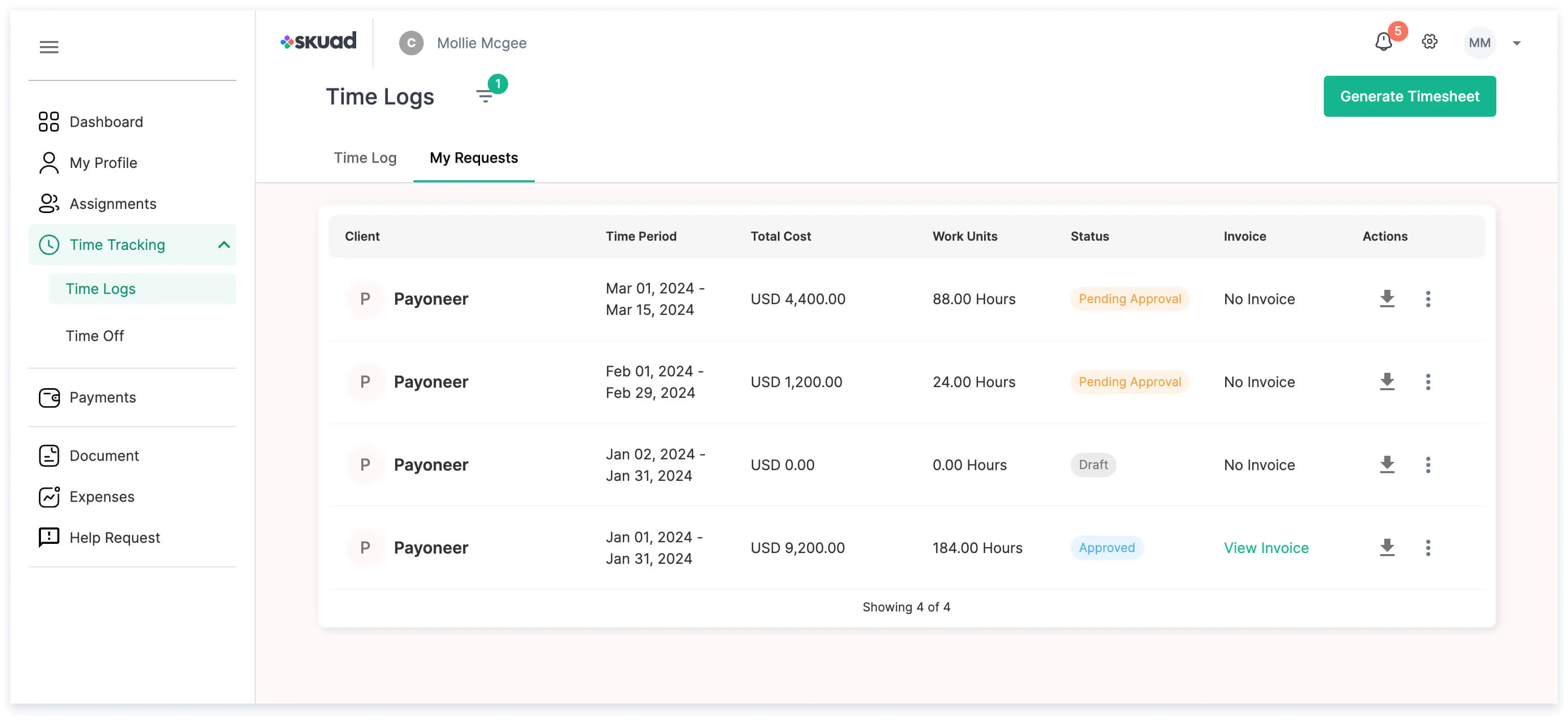The image size is (1568, 720).
Task: Click Pending Approval badge for USD 4,400.00
Action: click(x=1129, y=299)
